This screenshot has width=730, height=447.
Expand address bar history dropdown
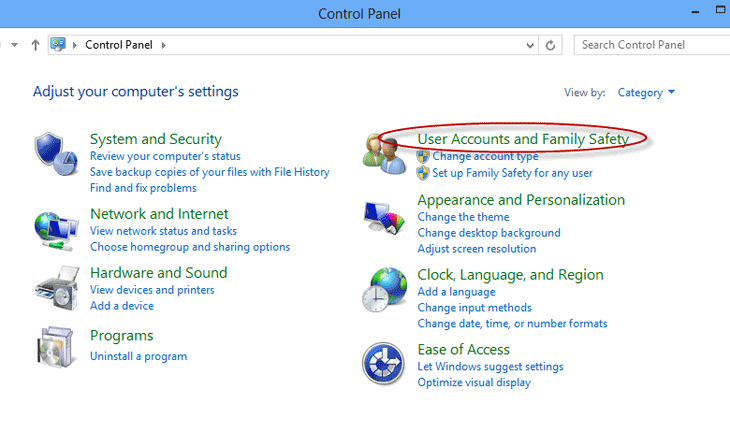pyautogui.click(x=530, y=45)
